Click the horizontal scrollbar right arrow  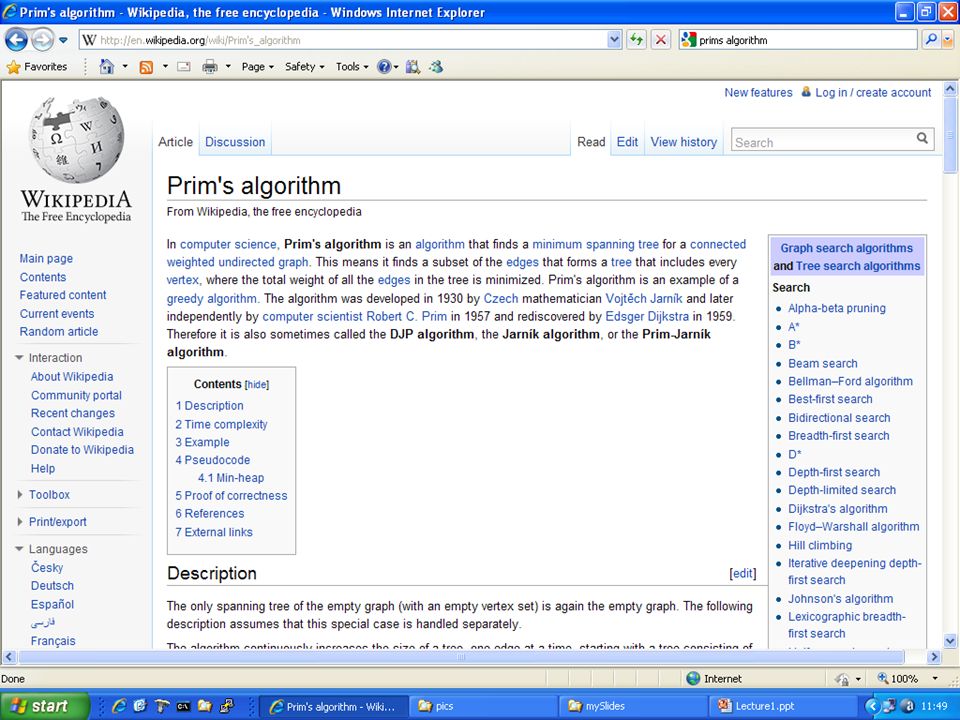click(x=934, y=657)
